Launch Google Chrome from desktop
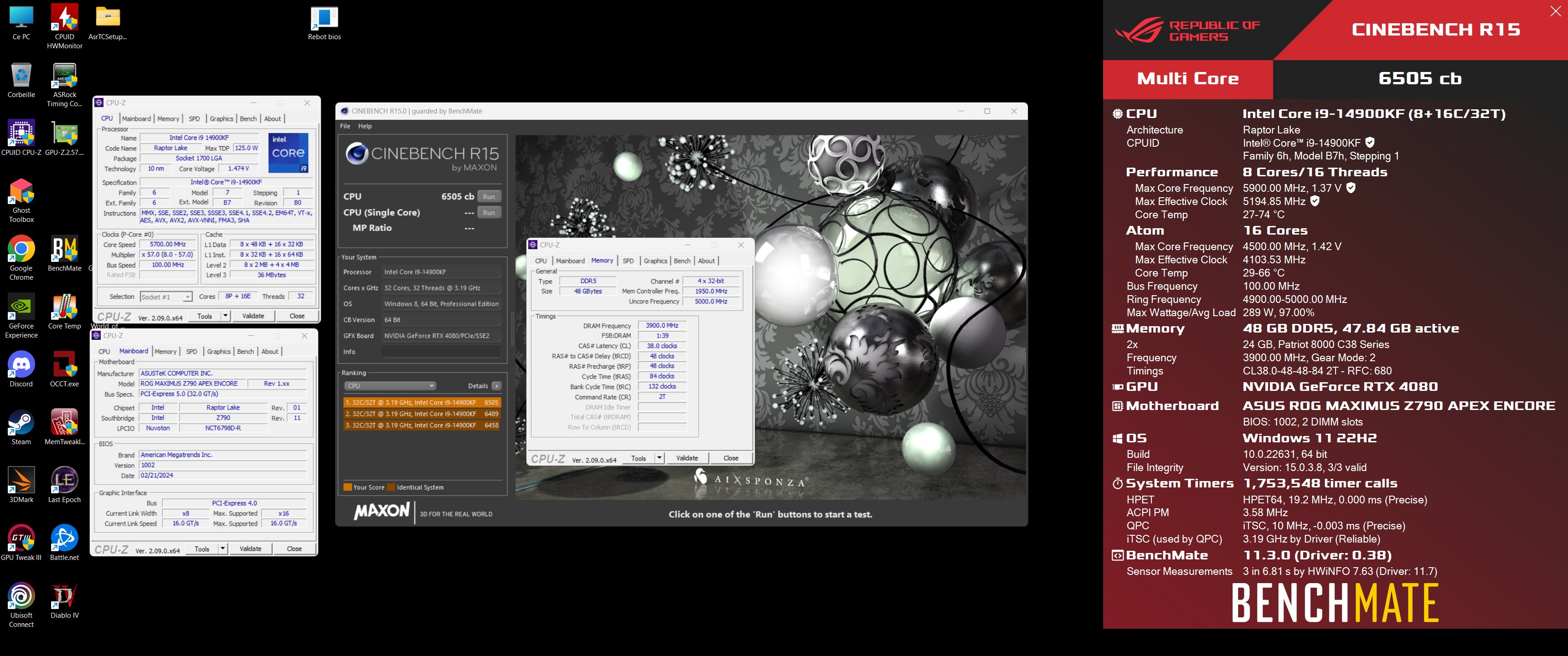Image resolution: width=1568 pixels, height=656 pixels. [x=21, y=257]
